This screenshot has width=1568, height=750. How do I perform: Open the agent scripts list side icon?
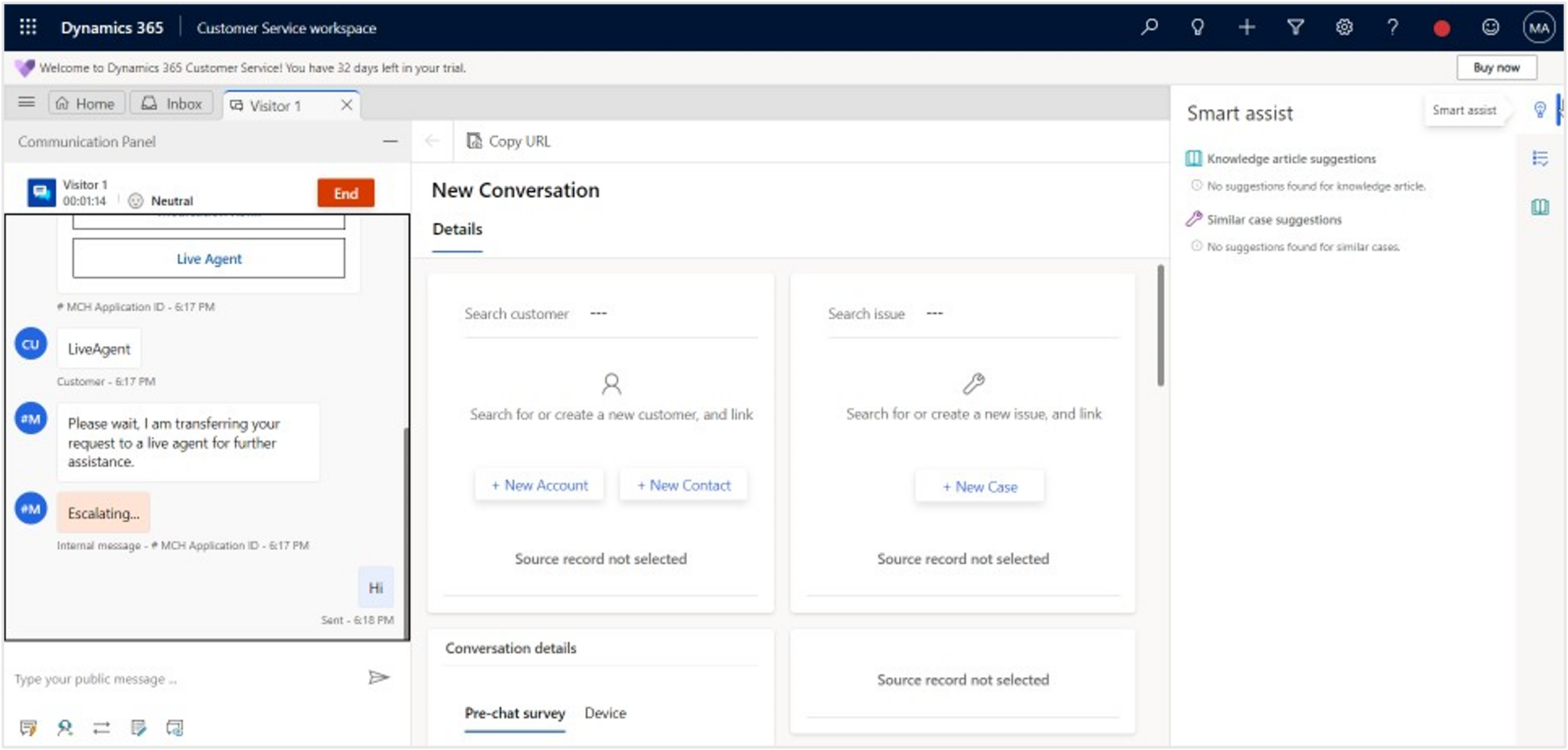[x=1540, y=158]
